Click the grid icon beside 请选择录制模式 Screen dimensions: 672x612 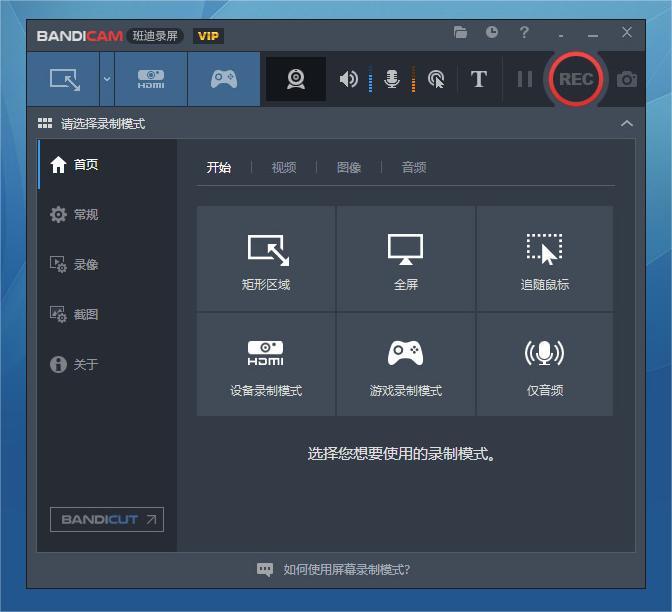(x=45, y=124)
